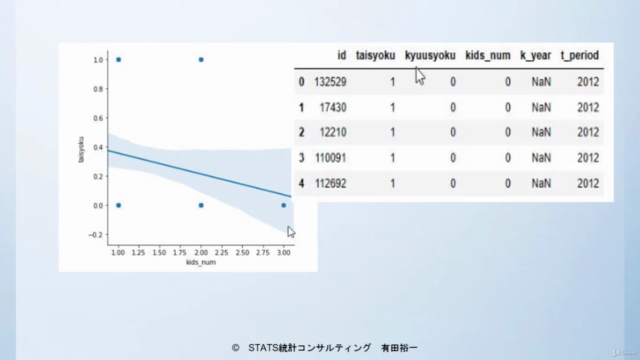
Task: Select the id cell 17430
Action: click(x=333, y=107)
